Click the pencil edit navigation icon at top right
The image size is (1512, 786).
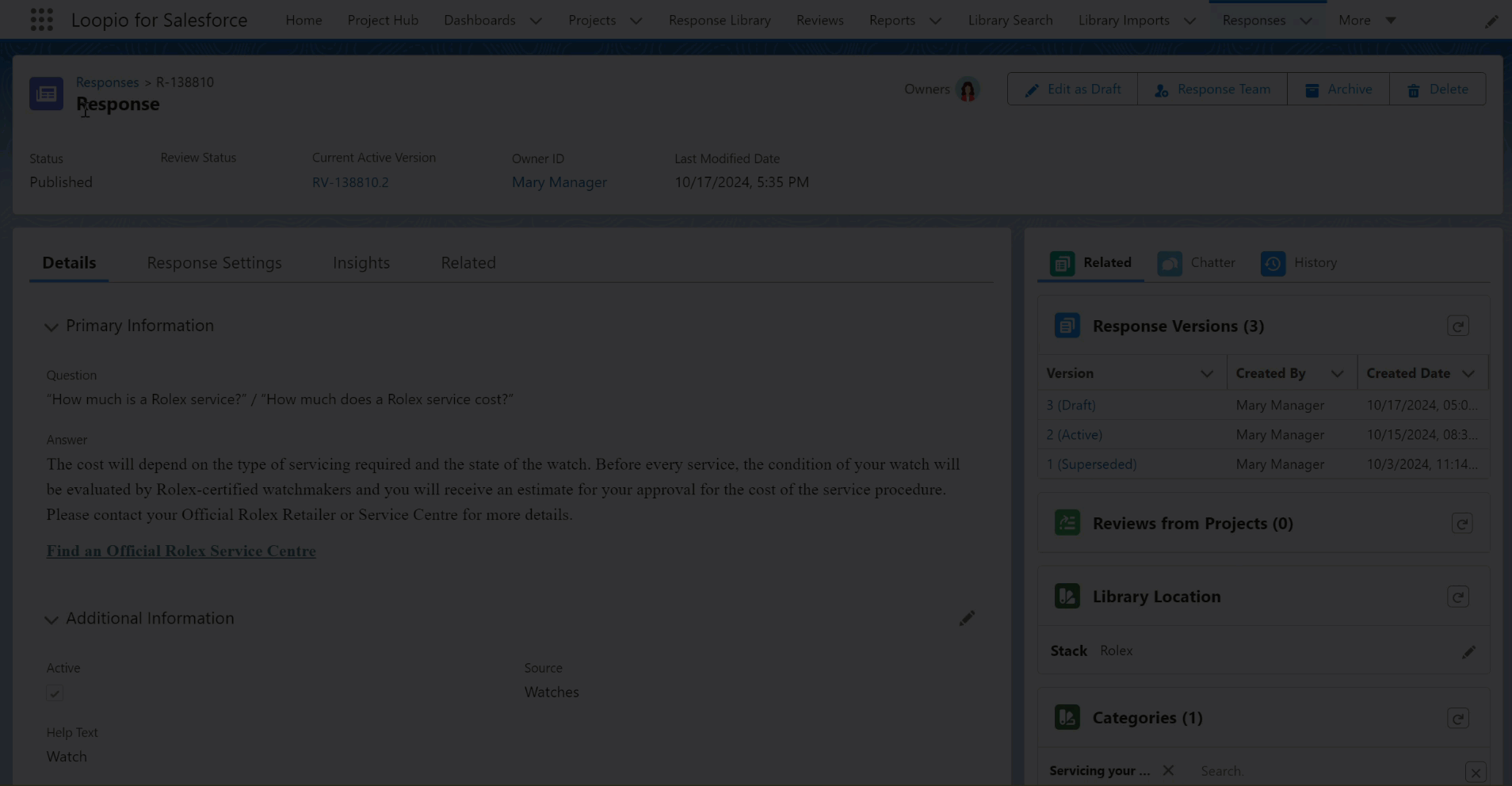click(1491, 21)
